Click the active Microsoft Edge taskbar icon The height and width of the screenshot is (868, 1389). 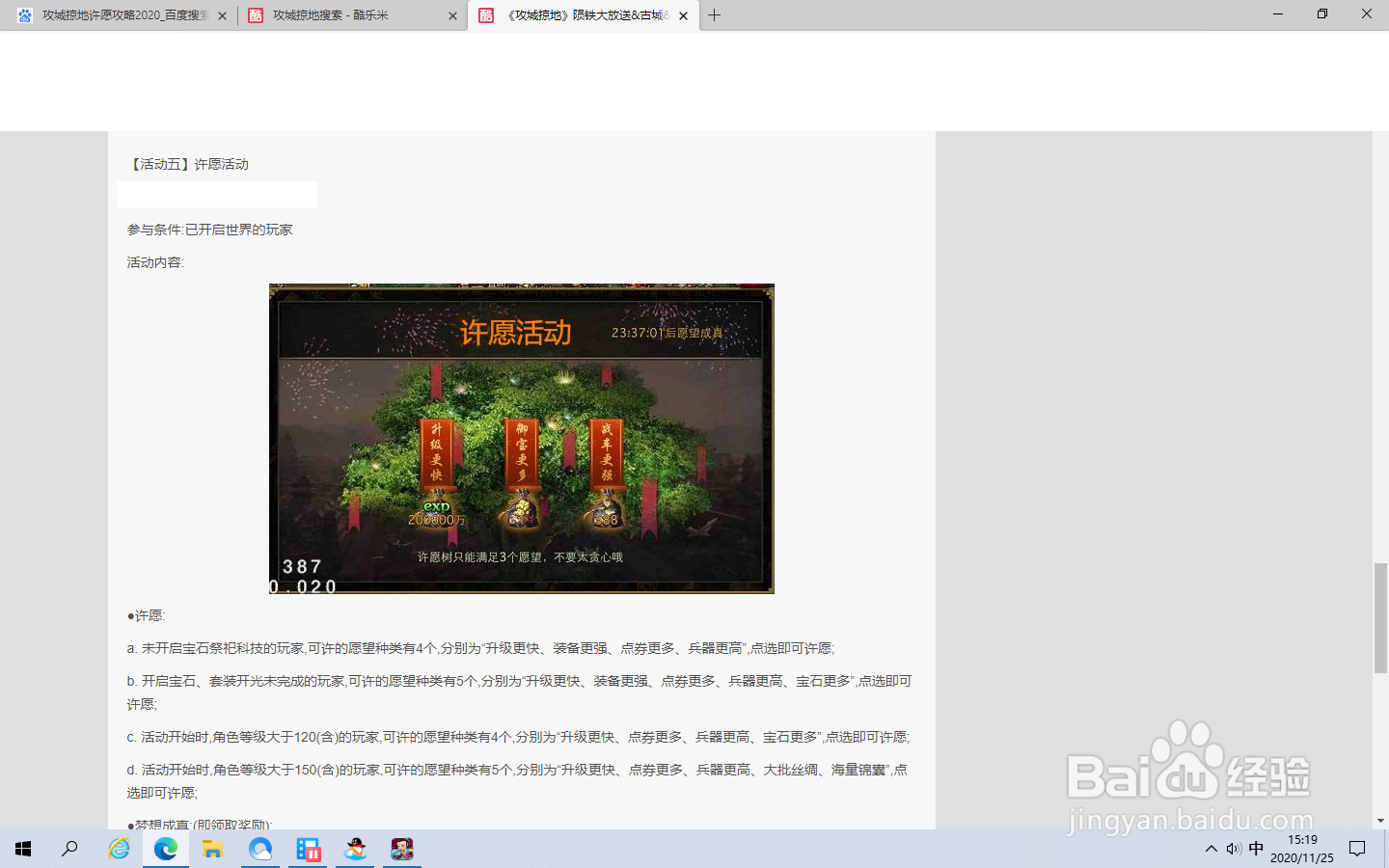166,850
